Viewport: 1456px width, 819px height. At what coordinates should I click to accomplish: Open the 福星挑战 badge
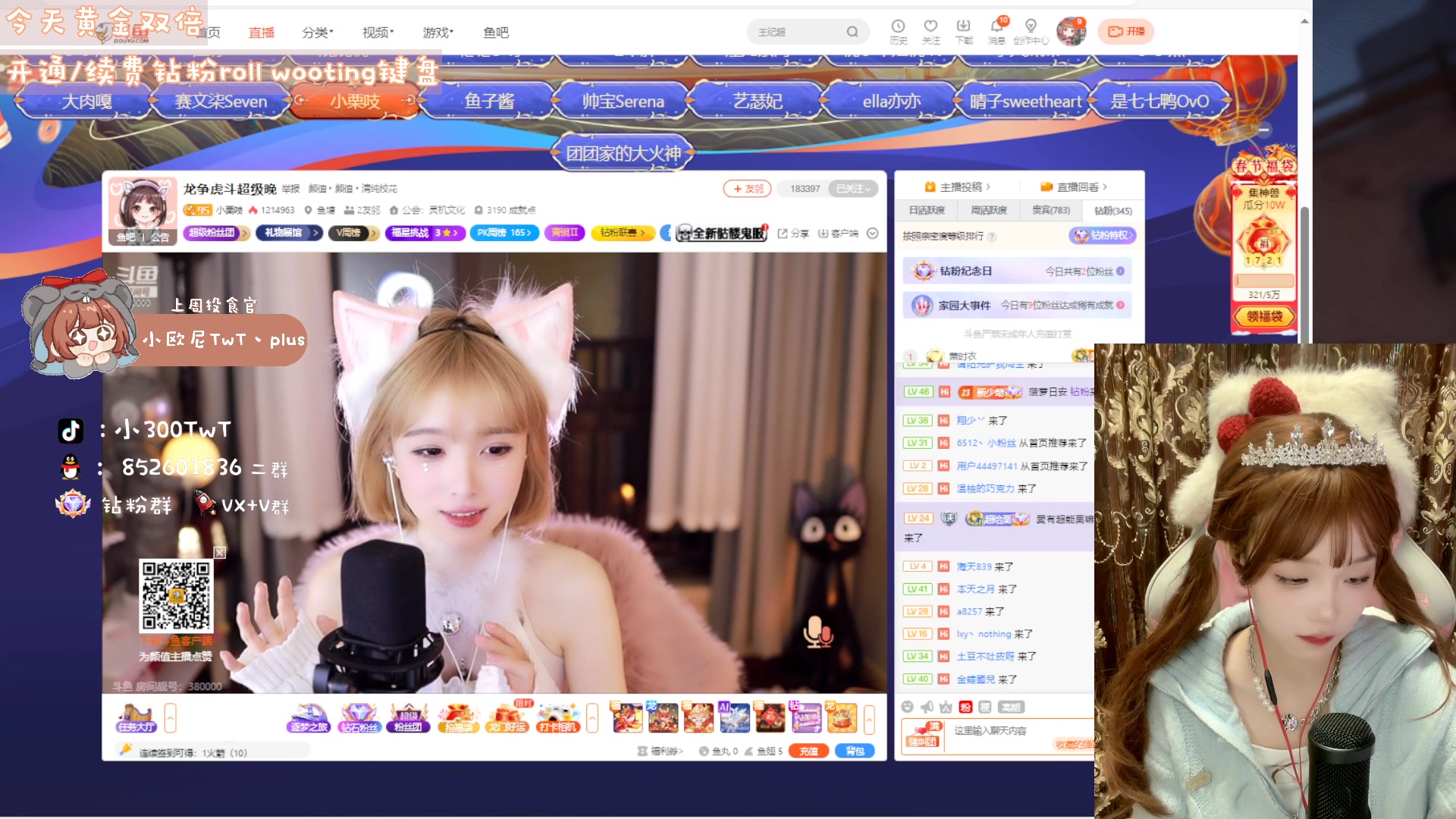[425, 233]
